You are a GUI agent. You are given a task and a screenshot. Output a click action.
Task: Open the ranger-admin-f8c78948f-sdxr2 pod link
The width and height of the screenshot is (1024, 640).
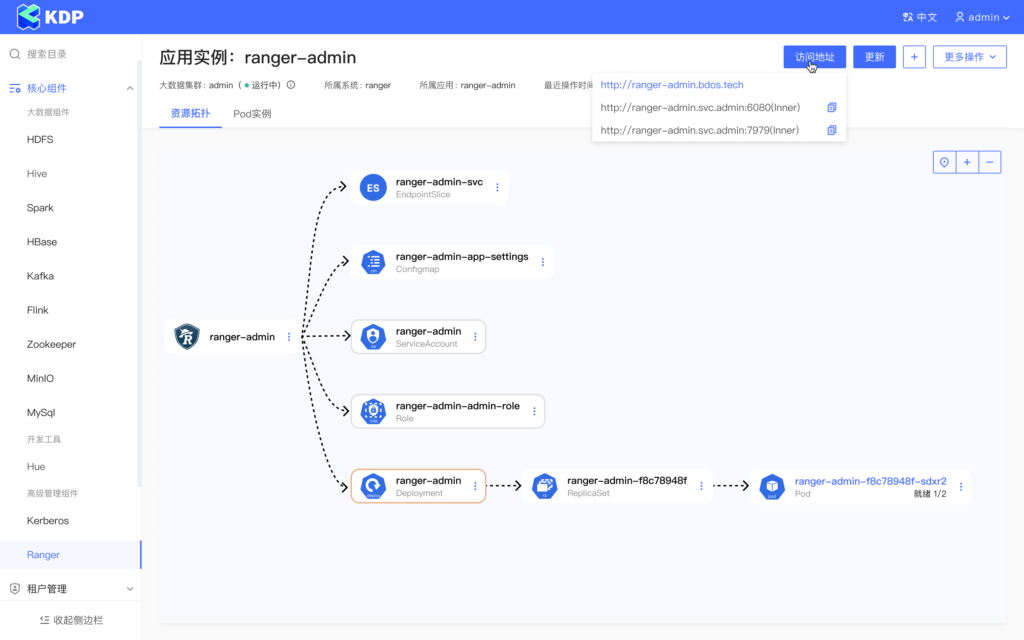pyautogui.click(x=870, y=481)
